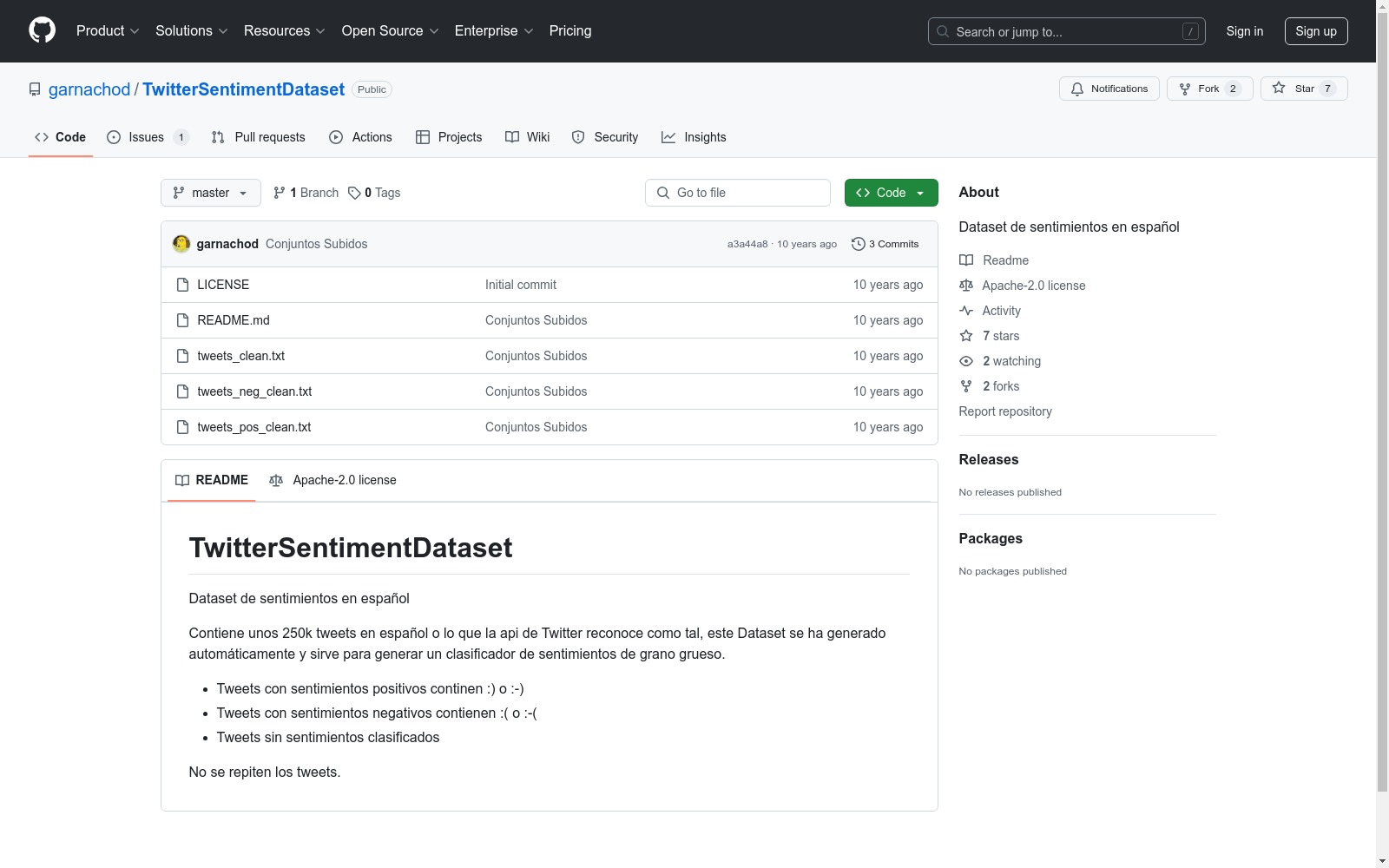Click the scale icon beside Apache-2.0 license in About
The image size is (1389, 868).
tap(966, 286)
